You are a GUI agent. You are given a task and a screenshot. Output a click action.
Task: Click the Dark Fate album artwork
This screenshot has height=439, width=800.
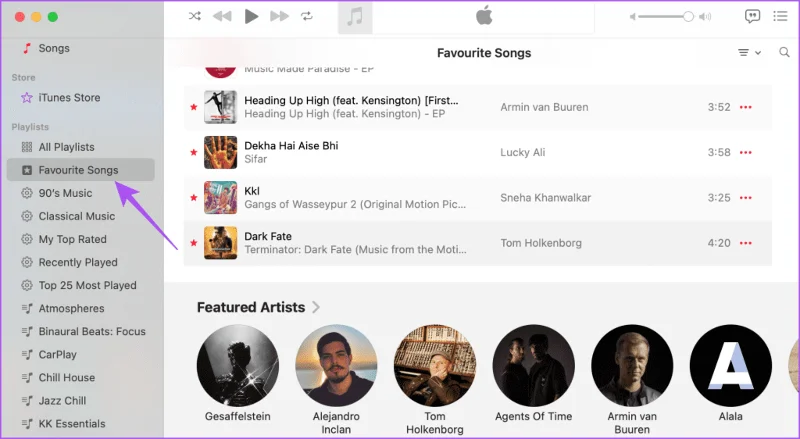pyautogui.click(x=220, y=243)
